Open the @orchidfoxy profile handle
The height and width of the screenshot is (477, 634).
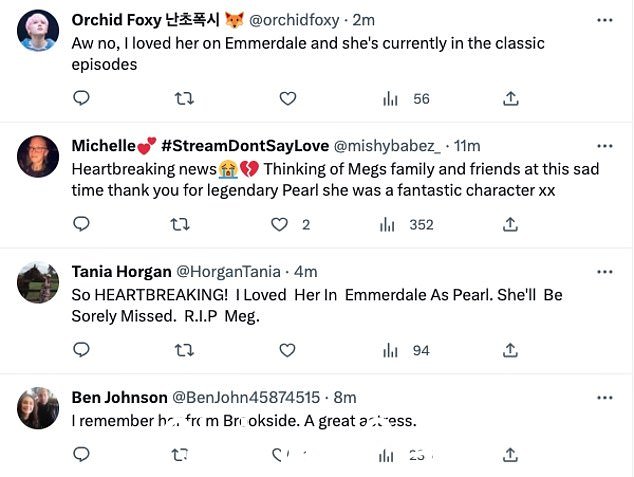[294, 20]
